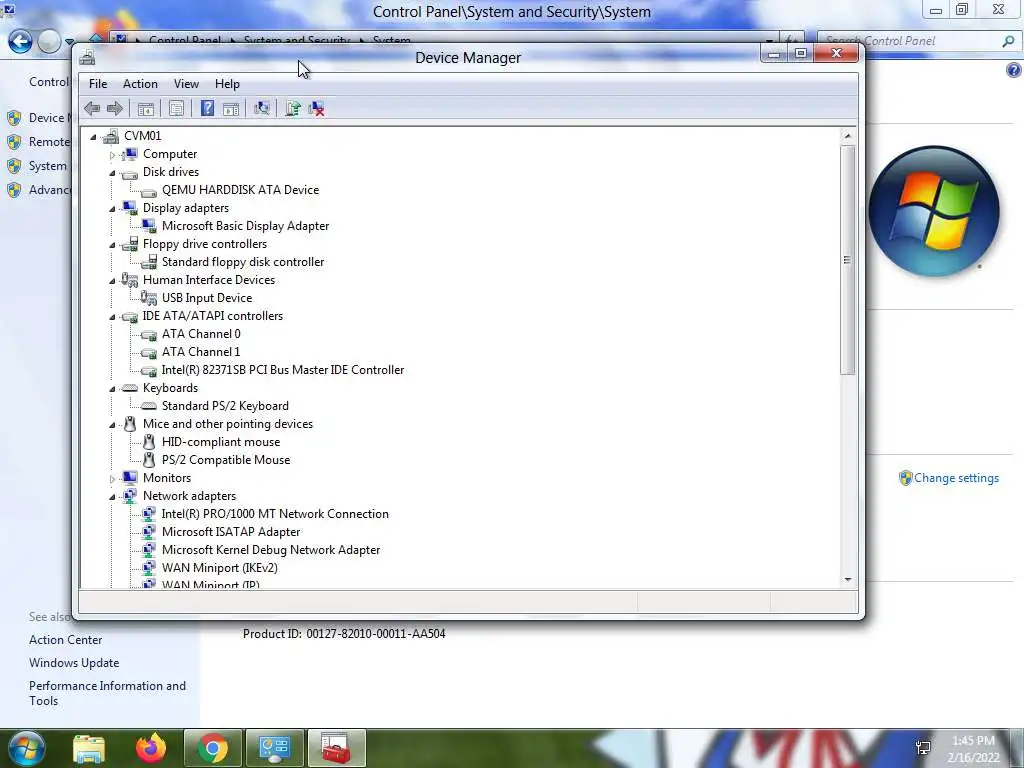Click the Change settings link in System window
The width and height of the screenshot is (1024, 768).
[x=956, y=478]
